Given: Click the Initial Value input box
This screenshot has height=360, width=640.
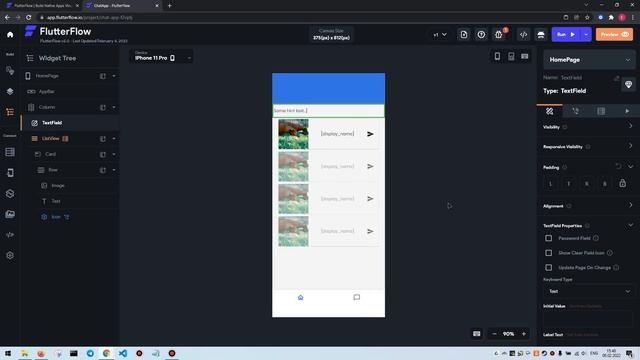Looking at the screenshot, I should pyautogui.click(x=588, y=318).
